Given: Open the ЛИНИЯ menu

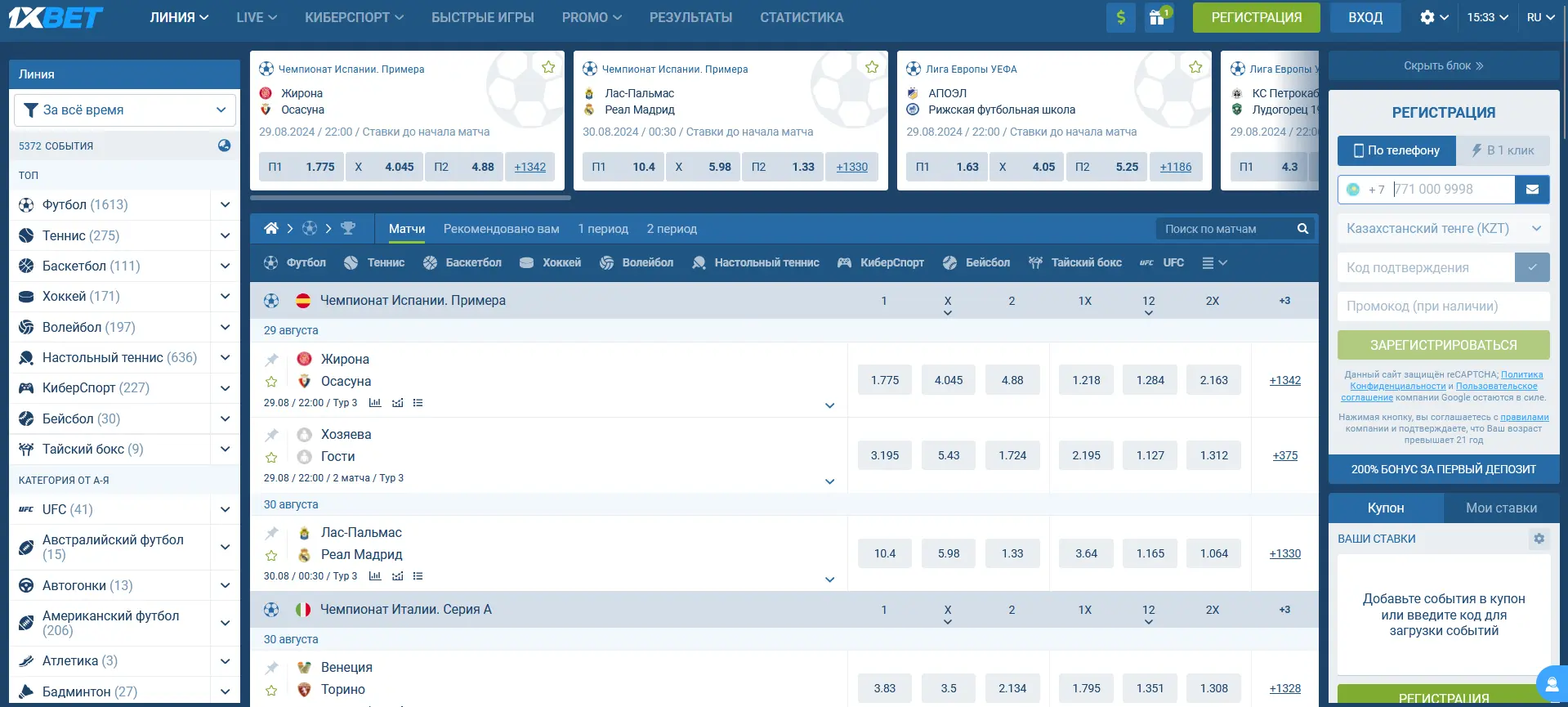Looking at the screenshot, I should point(179,17).
